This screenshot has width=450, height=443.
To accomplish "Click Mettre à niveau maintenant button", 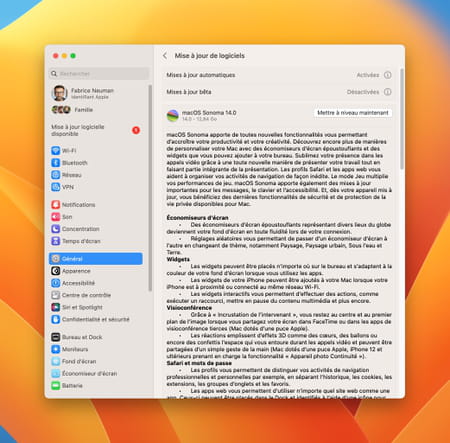I will pyautogui.click(x=353, y=113).
